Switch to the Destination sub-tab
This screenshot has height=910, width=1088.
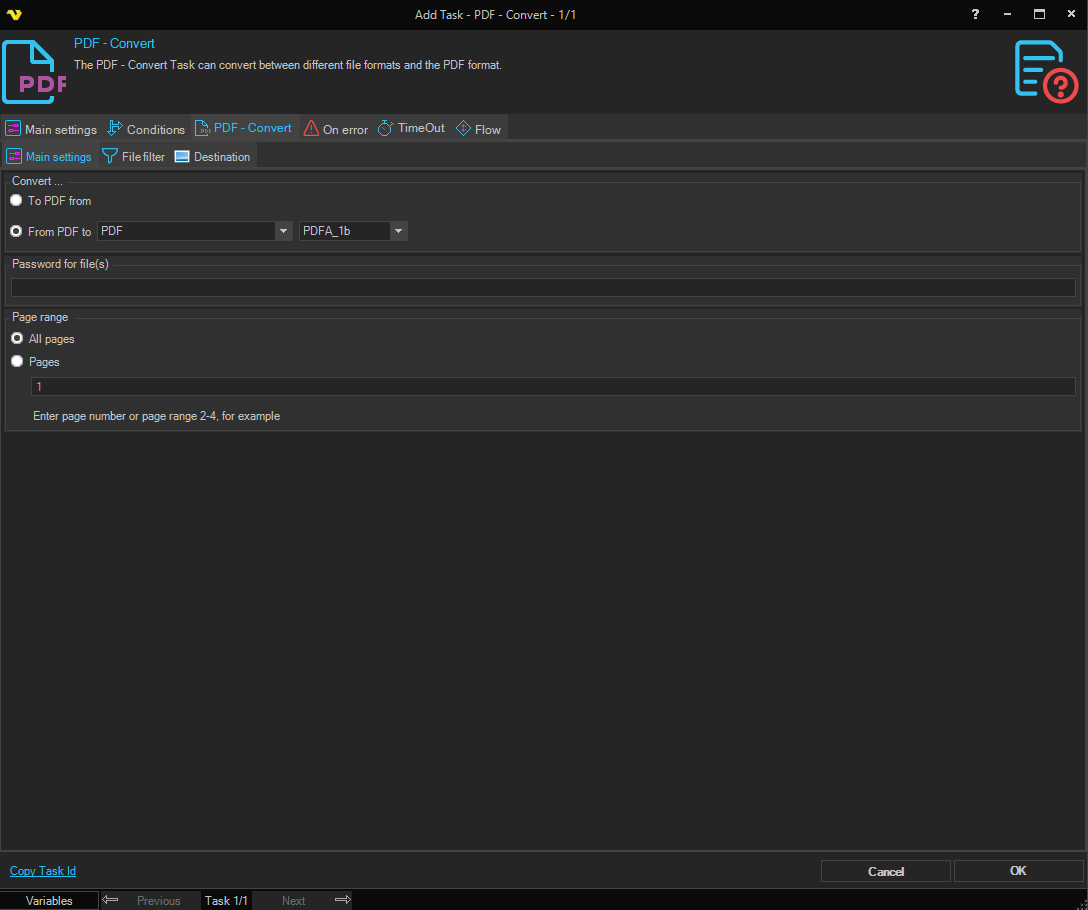point(212,157)
